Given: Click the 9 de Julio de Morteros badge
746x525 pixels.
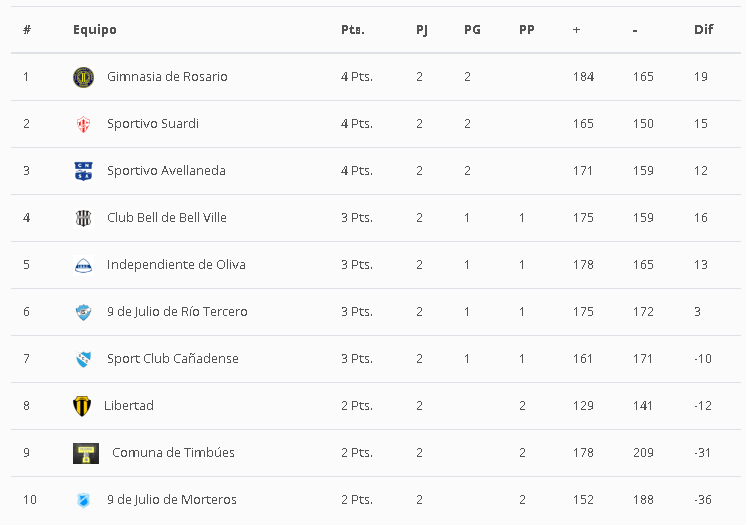Looking at the screenshot, I should pyautogui.click(x=83, y=500).
